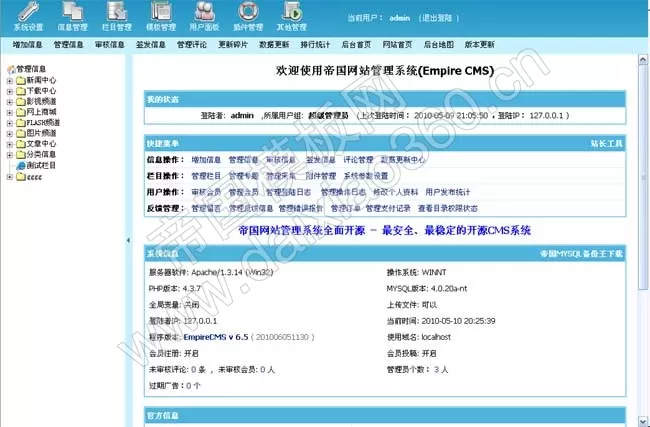
Task: Click the 帝国MYSQL备份王下载 link
Action: pos(582,254)
